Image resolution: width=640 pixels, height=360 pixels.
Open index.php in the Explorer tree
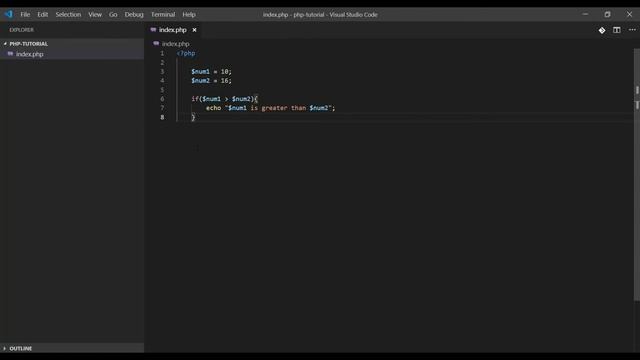tap(72, 54)
